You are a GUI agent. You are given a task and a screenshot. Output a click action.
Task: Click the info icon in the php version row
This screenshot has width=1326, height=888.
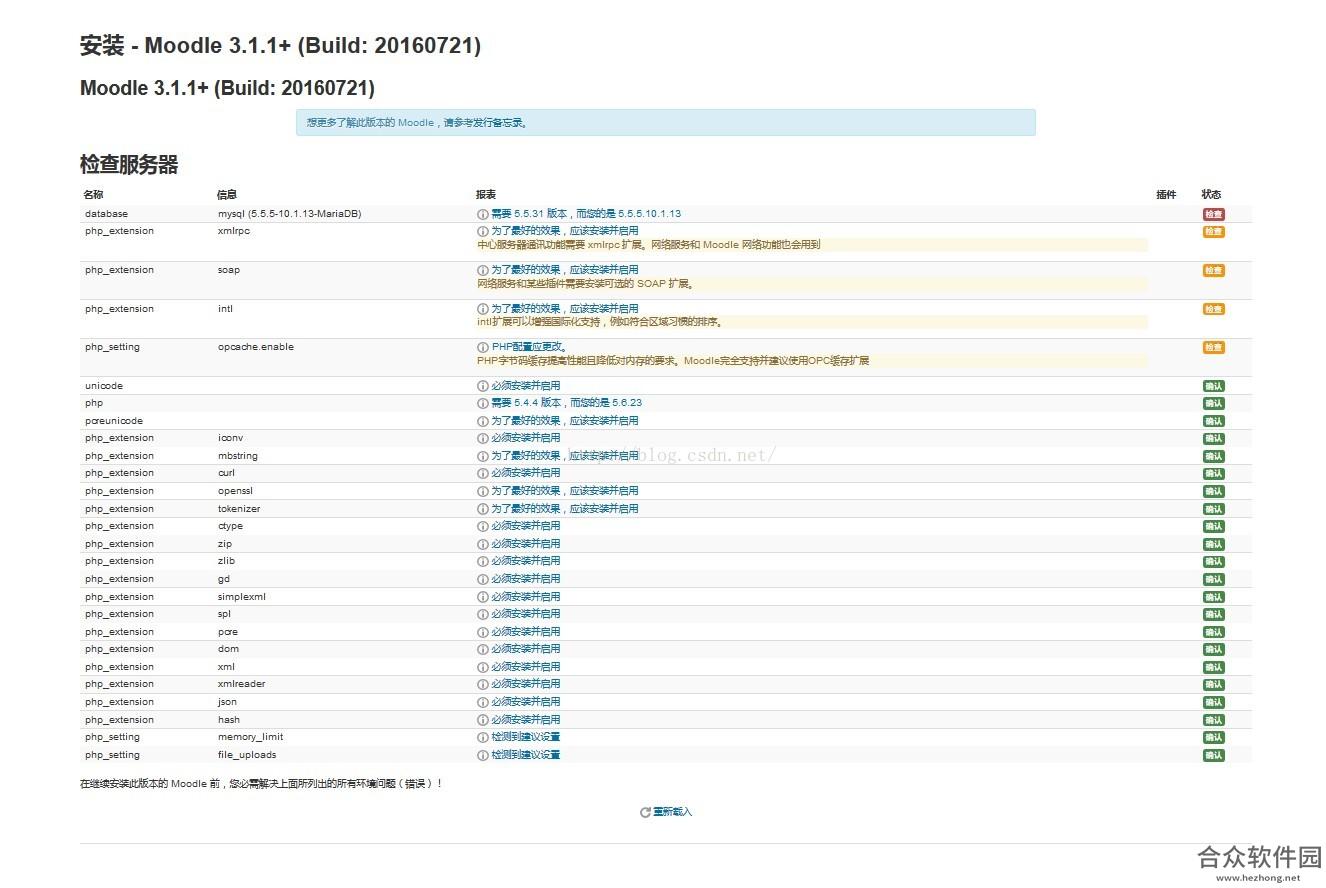point(483,403)
